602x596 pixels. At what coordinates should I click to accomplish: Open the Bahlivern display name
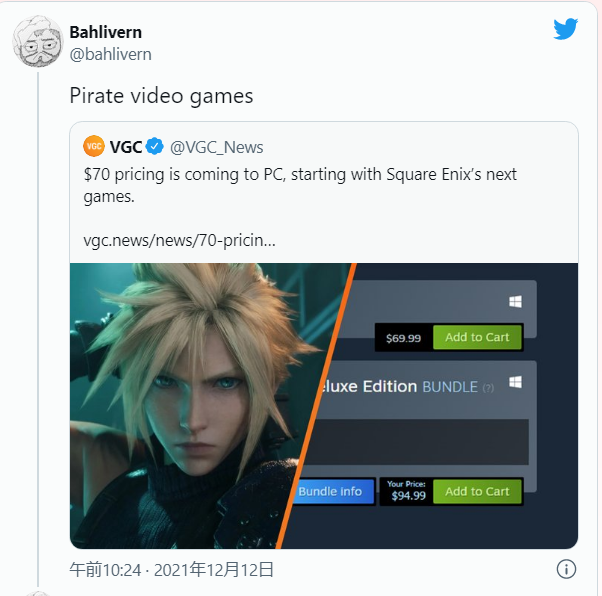[x=106, y=32]
